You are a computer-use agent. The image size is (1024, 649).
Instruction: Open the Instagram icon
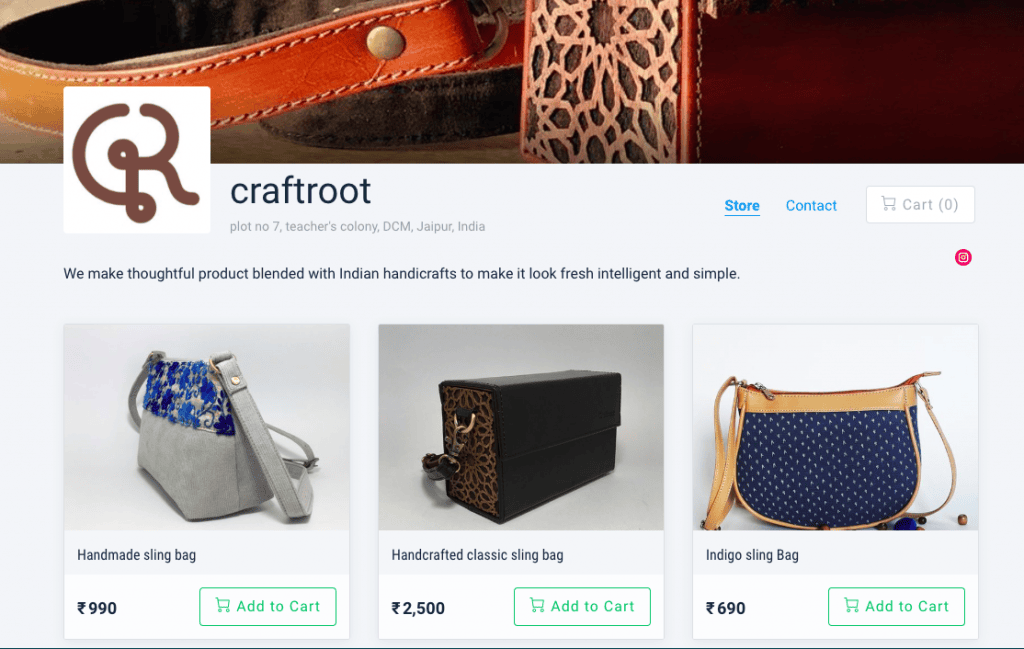coord(962,257)
